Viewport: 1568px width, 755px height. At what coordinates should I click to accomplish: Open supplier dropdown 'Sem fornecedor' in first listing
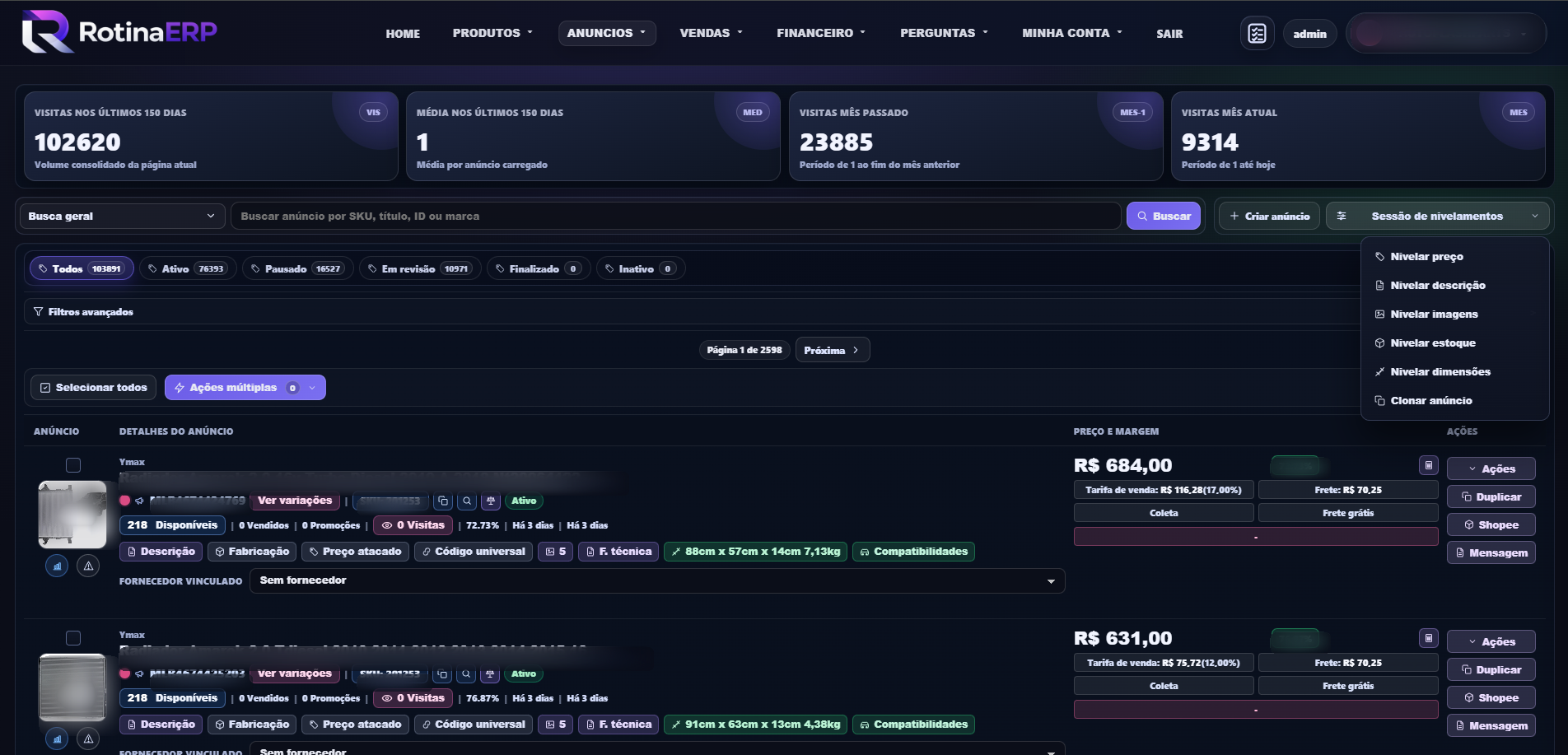tap(657, 580)
